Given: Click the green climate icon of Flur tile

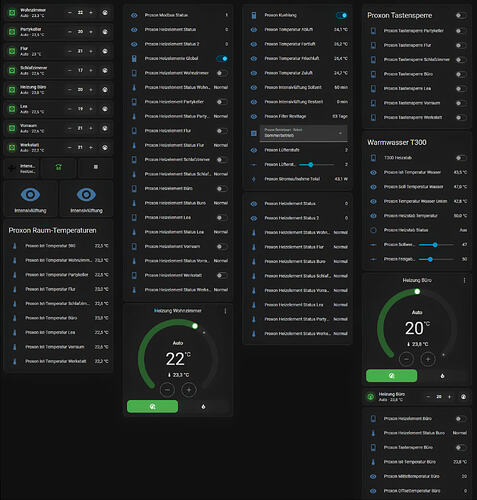Looking at the screenshot, I should pyautogui.click(x=12, y=51).
